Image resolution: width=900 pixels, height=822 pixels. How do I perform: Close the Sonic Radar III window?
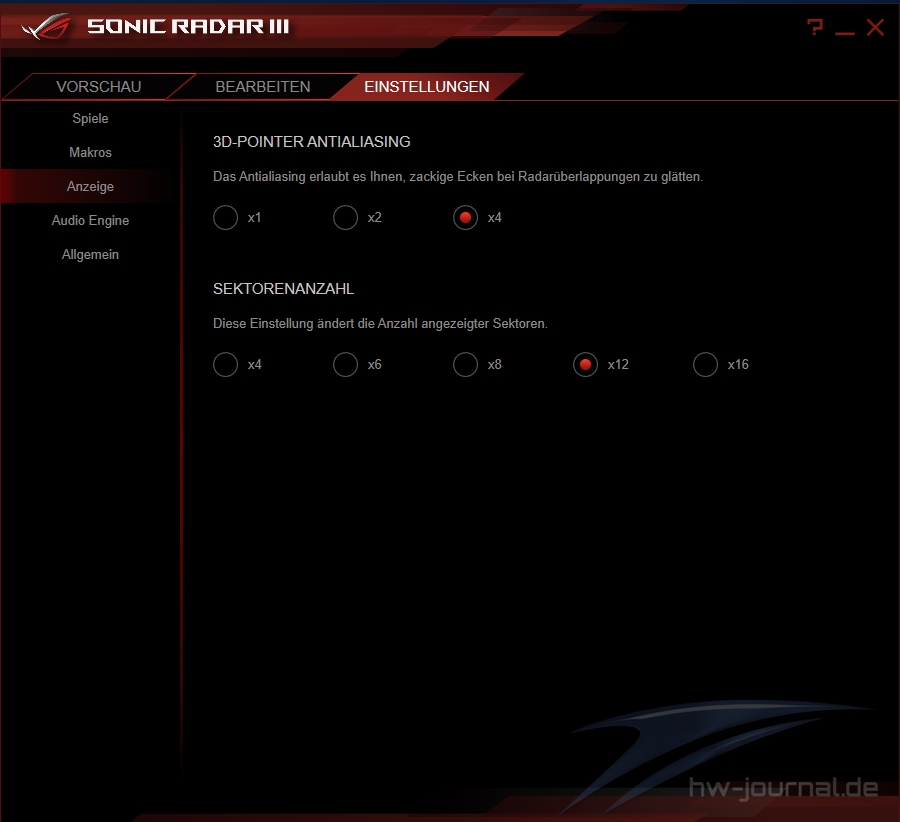pos(875,27)
